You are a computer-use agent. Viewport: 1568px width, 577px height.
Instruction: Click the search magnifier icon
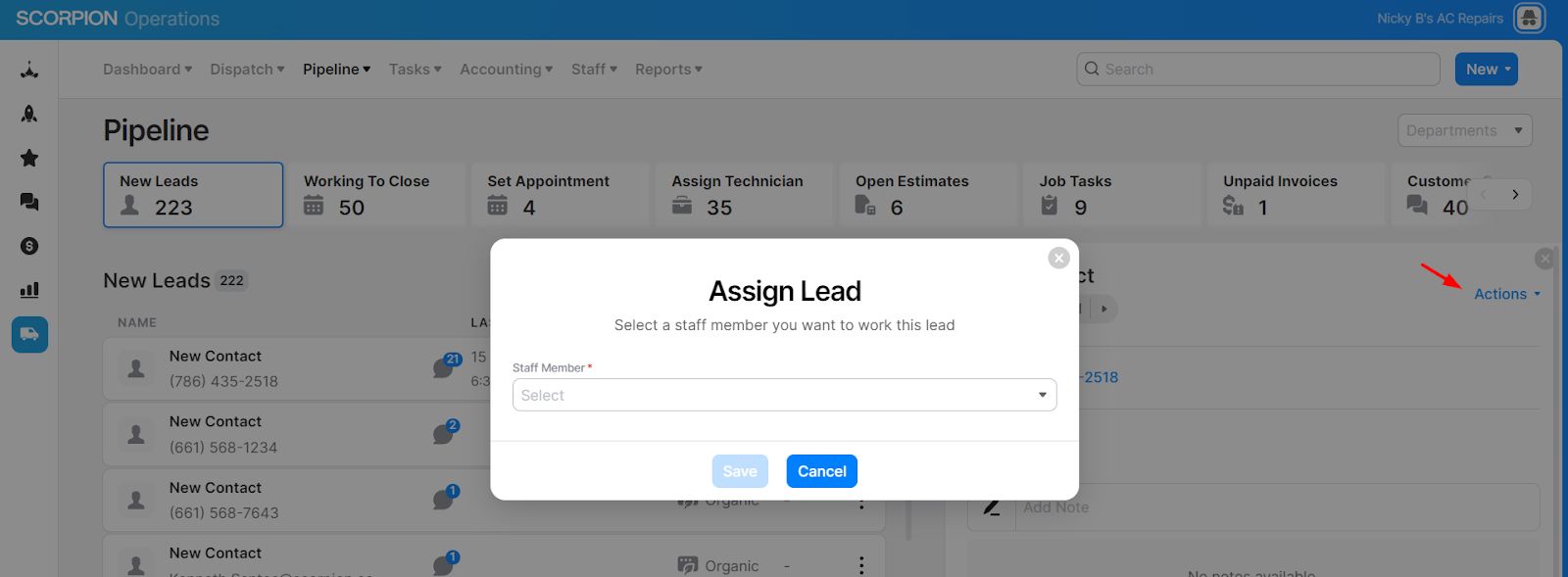(1092, 69)
